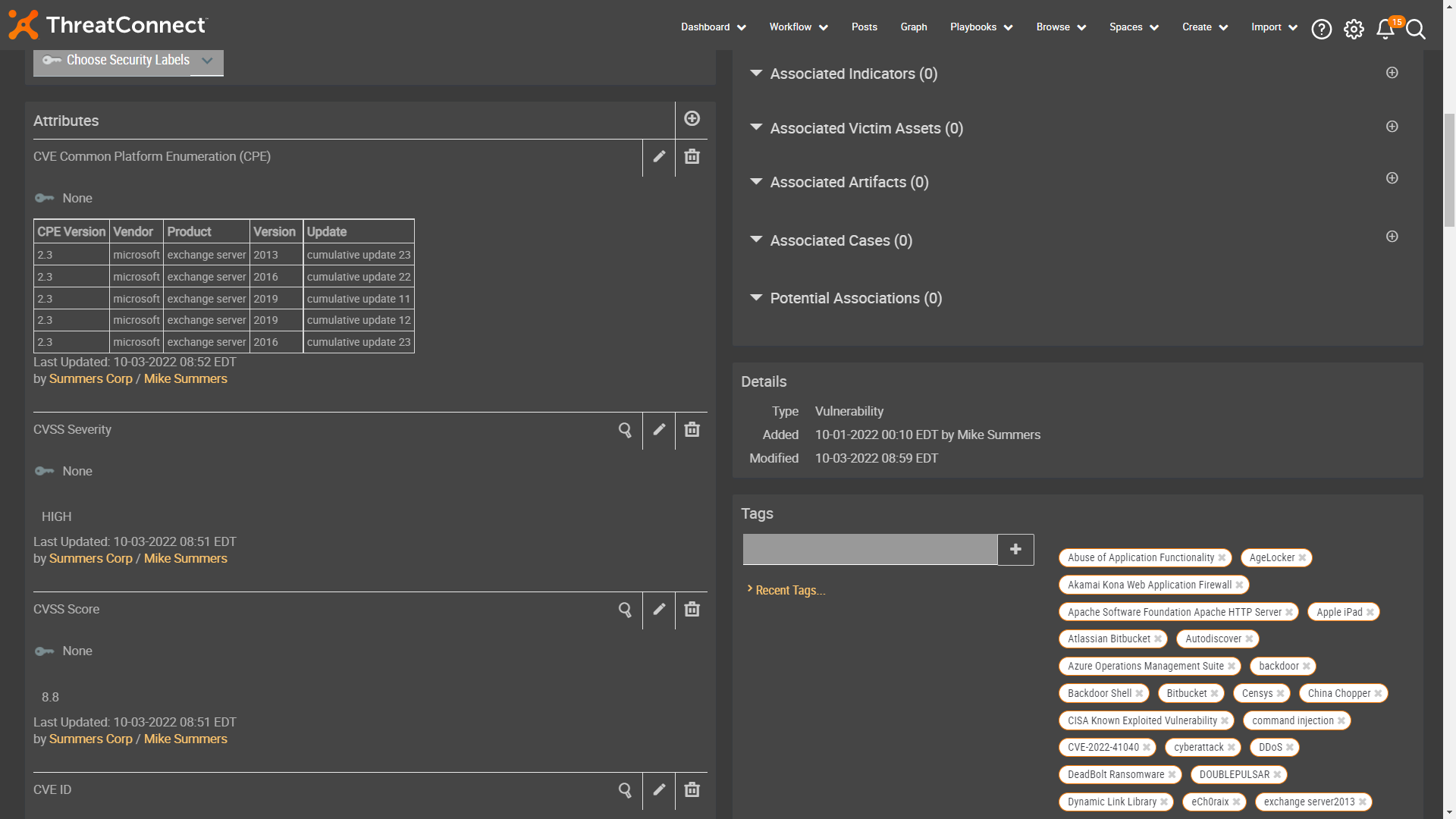The image size is (1456, 819).
Task: Remove the DDoS tag
Action: (1289, 748)
